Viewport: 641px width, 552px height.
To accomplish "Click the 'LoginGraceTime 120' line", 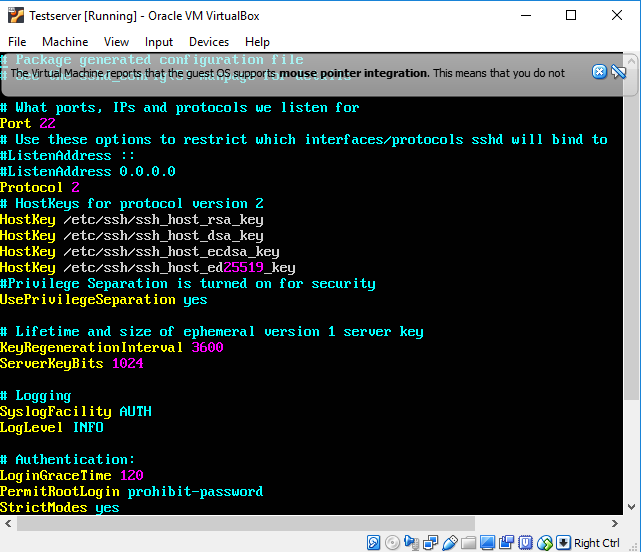I will tap(72, 476).
